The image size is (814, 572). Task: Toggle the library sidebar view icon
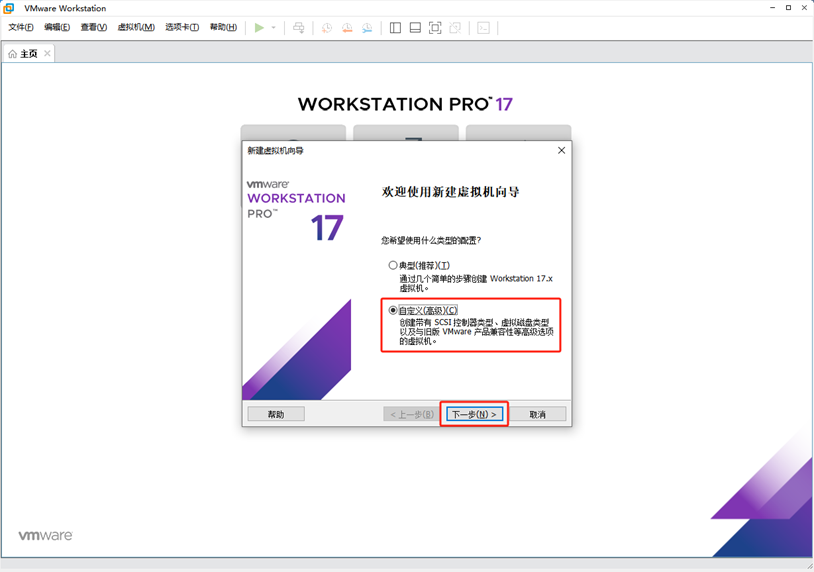point(395,28)
